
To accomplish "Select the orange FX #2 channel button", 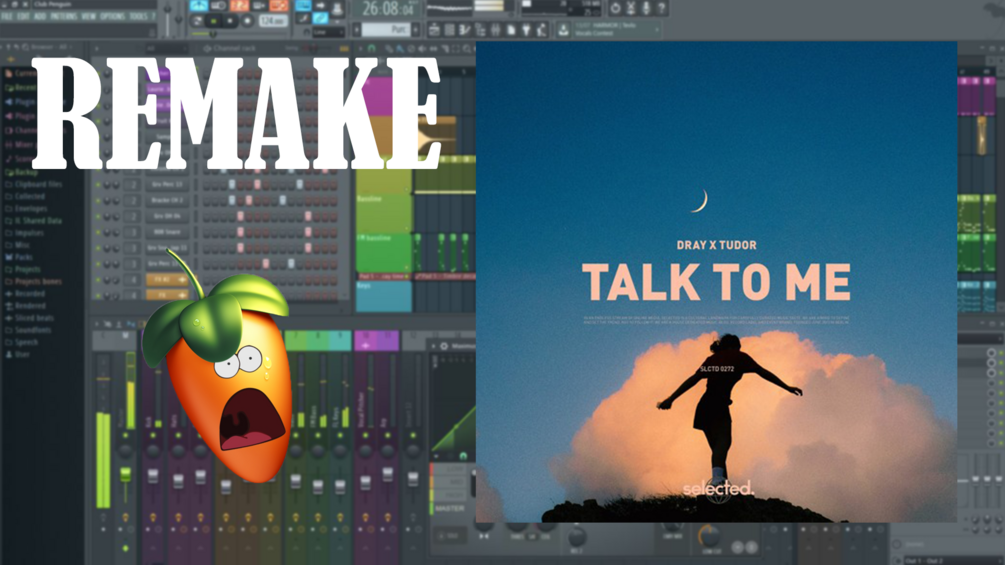I will click(167, 280).
